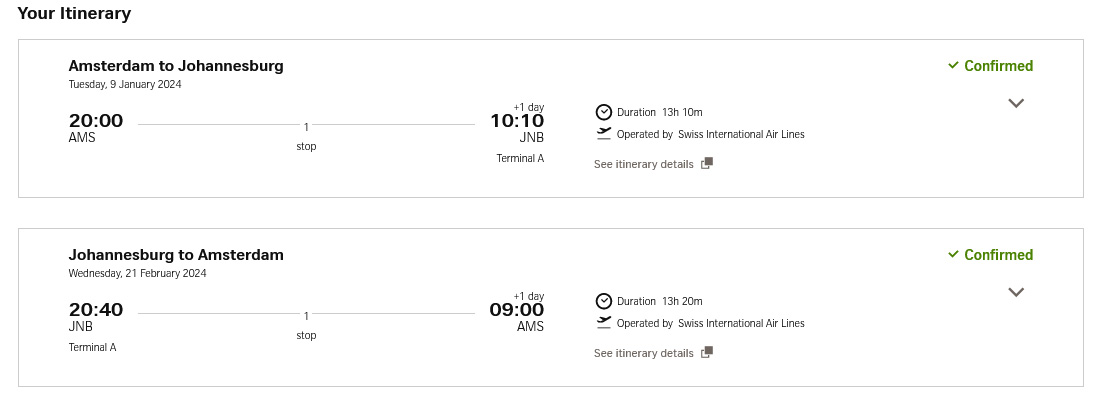
Task: Expand the Johannesburg to Amsterdam flight details
Action: click(1016, 292)
